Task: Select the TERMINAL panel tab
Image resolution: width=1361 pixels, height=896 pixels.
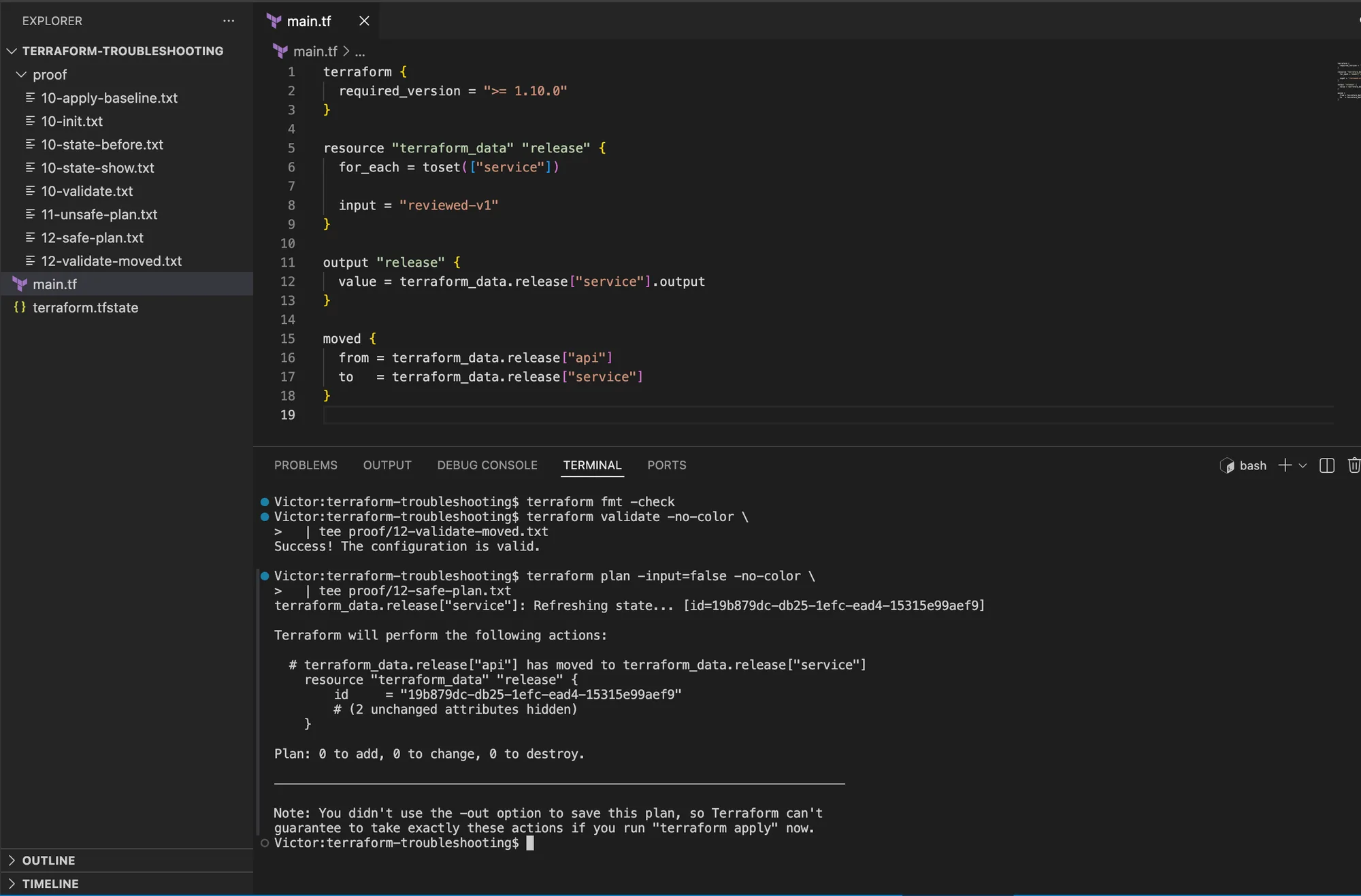Action: [x=592, y=465]
